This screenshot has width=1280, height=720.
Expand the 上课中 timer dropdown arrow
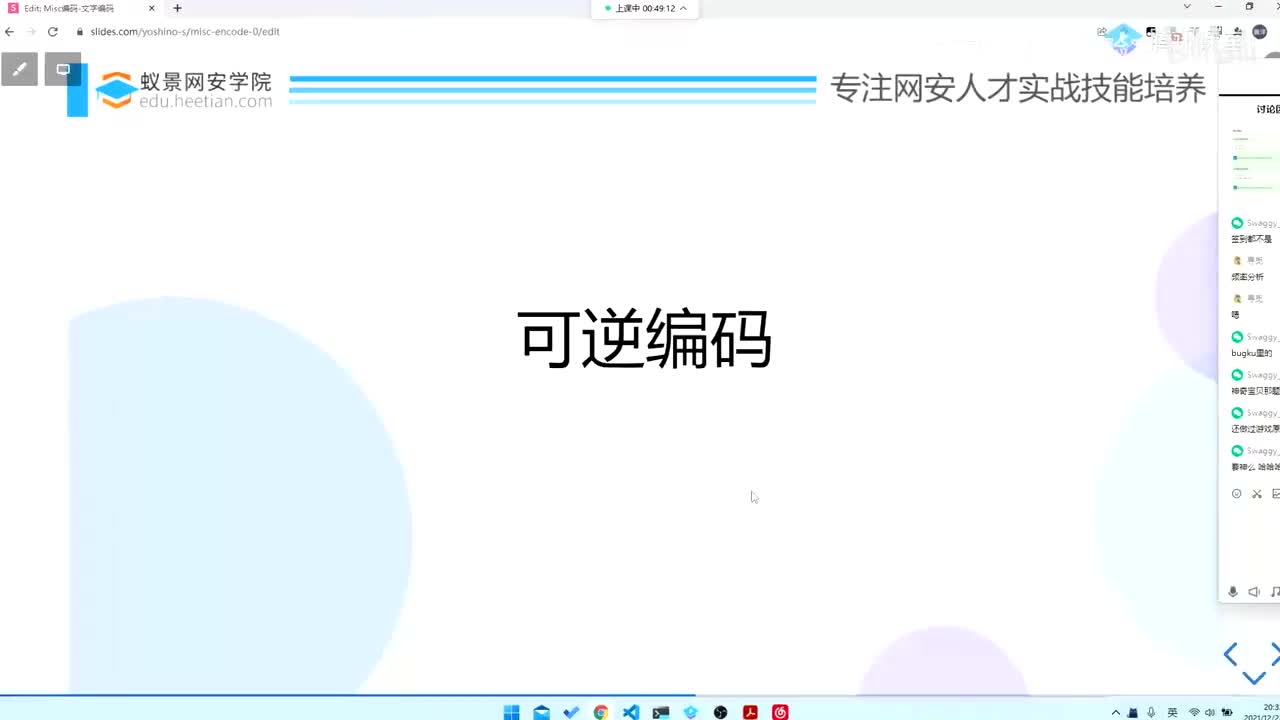pyautogui.click(x=684, y=8)
